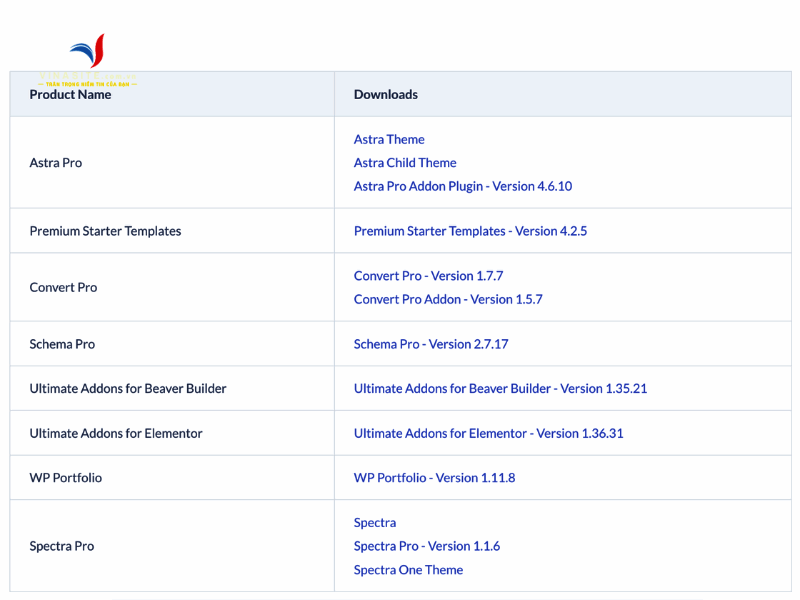Select the Astra Pro product name cell
800x600 pixels.
pyautogui.click(x=56, y=163)
